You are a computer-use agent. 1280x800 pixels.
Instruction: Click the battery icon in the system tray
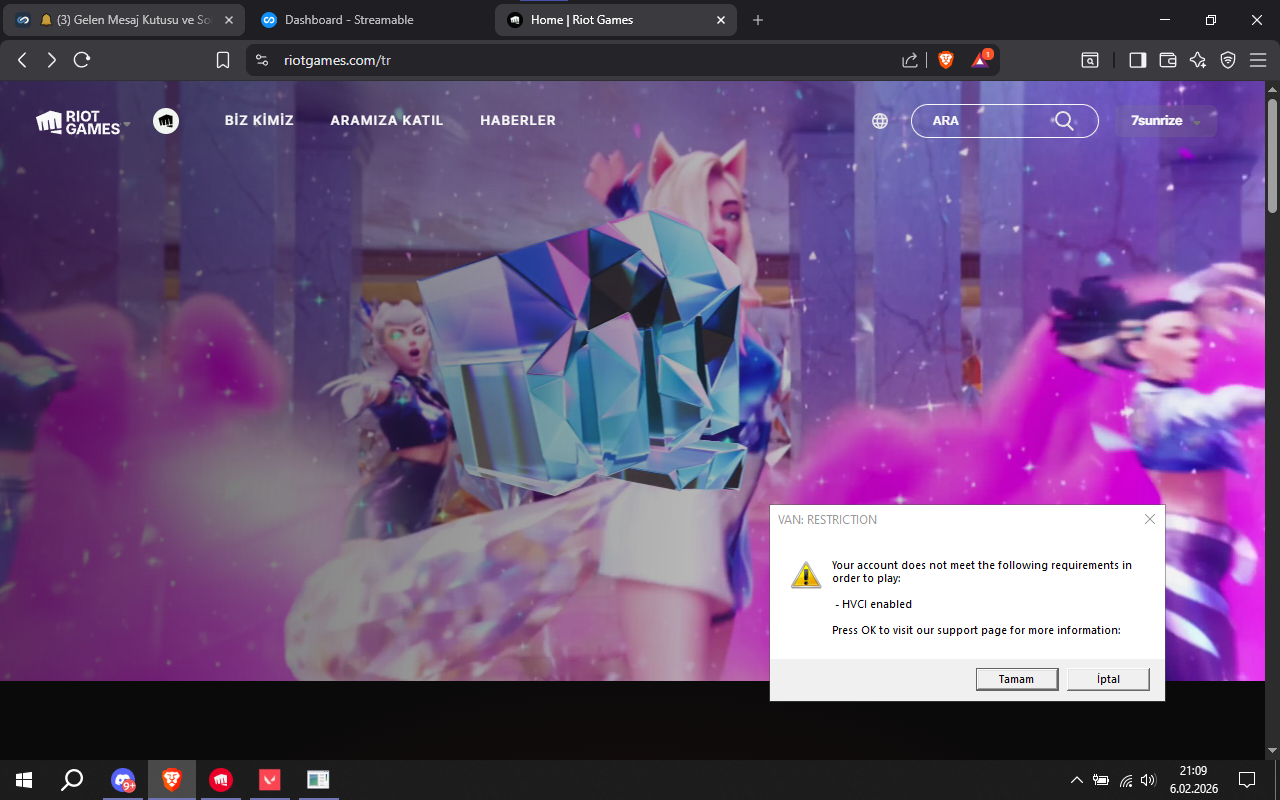coord(1101,780)
